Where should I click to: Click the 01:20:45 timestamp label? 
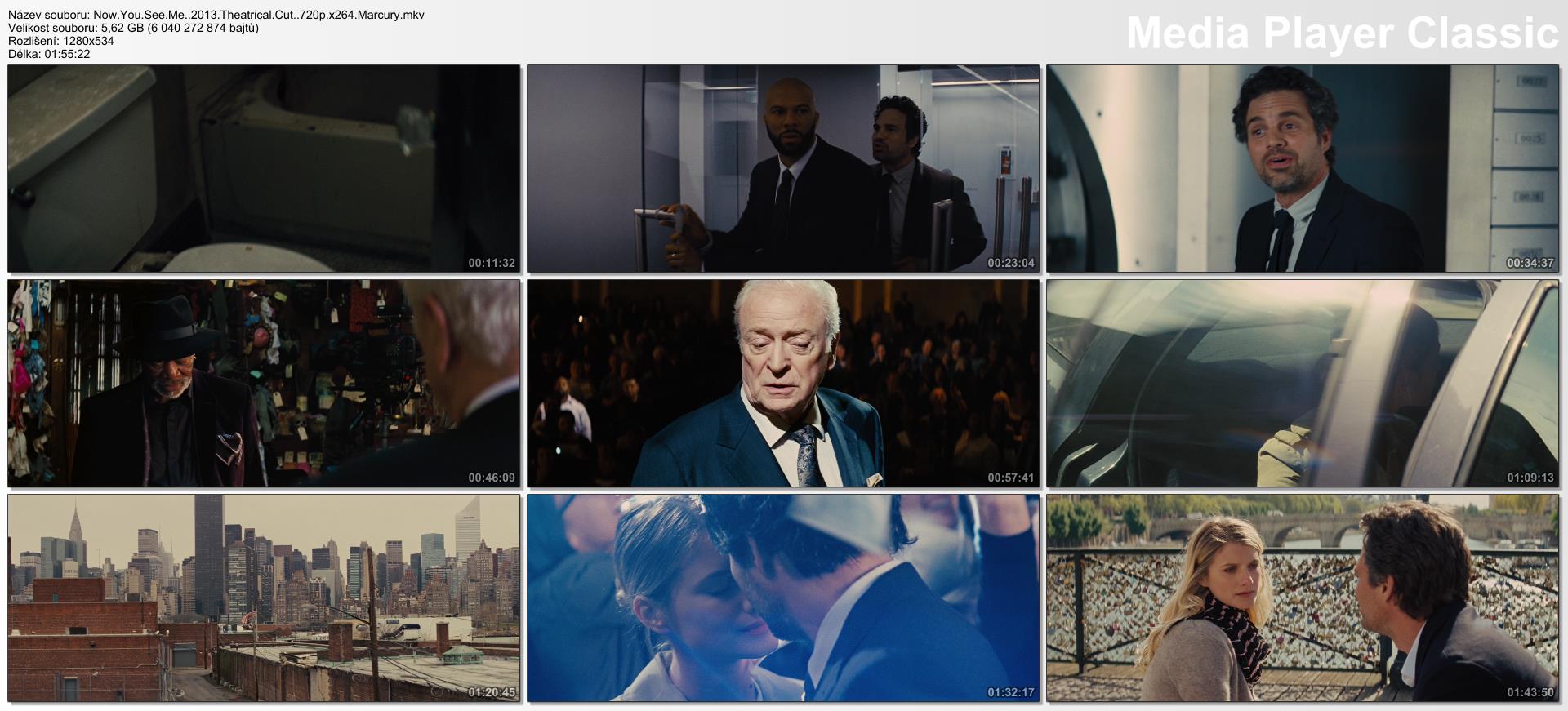coord(491,692)
